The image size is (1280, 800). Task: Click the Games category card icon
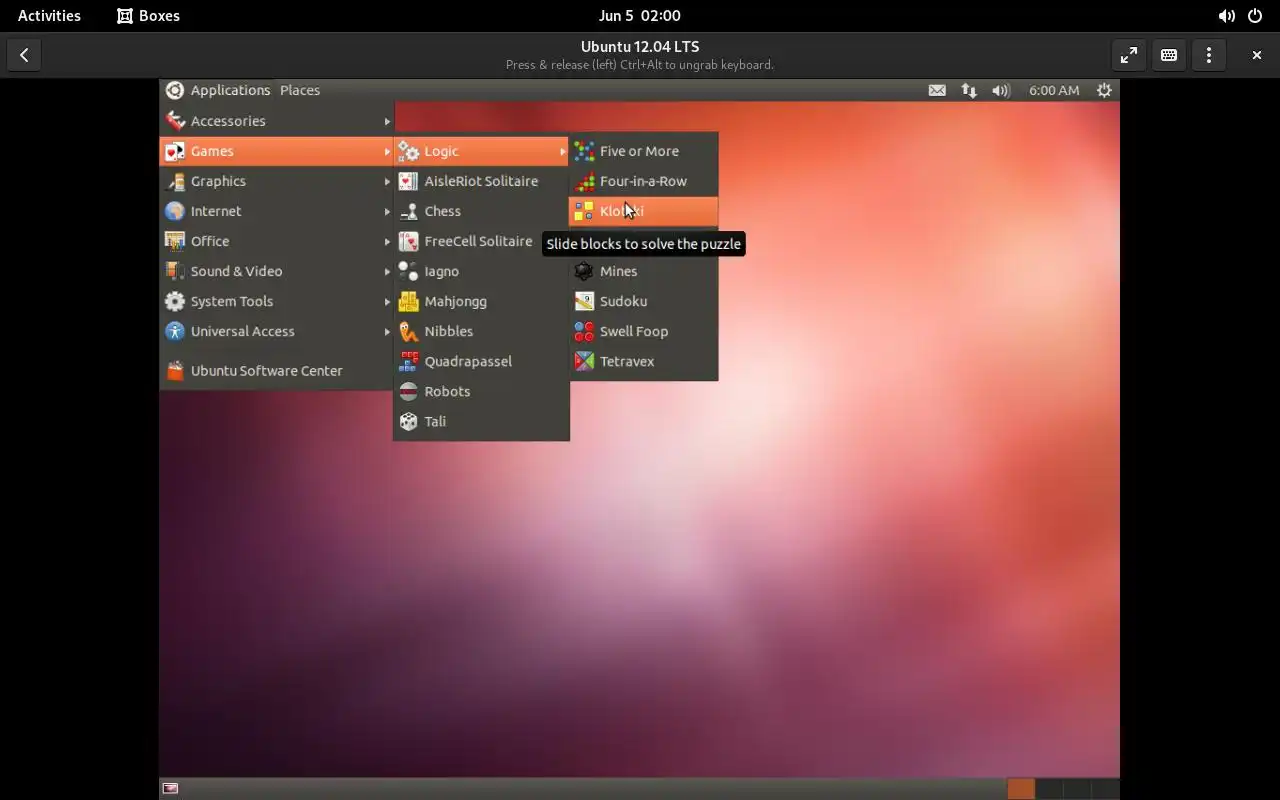pyautogui.click(x=175, y=151)
